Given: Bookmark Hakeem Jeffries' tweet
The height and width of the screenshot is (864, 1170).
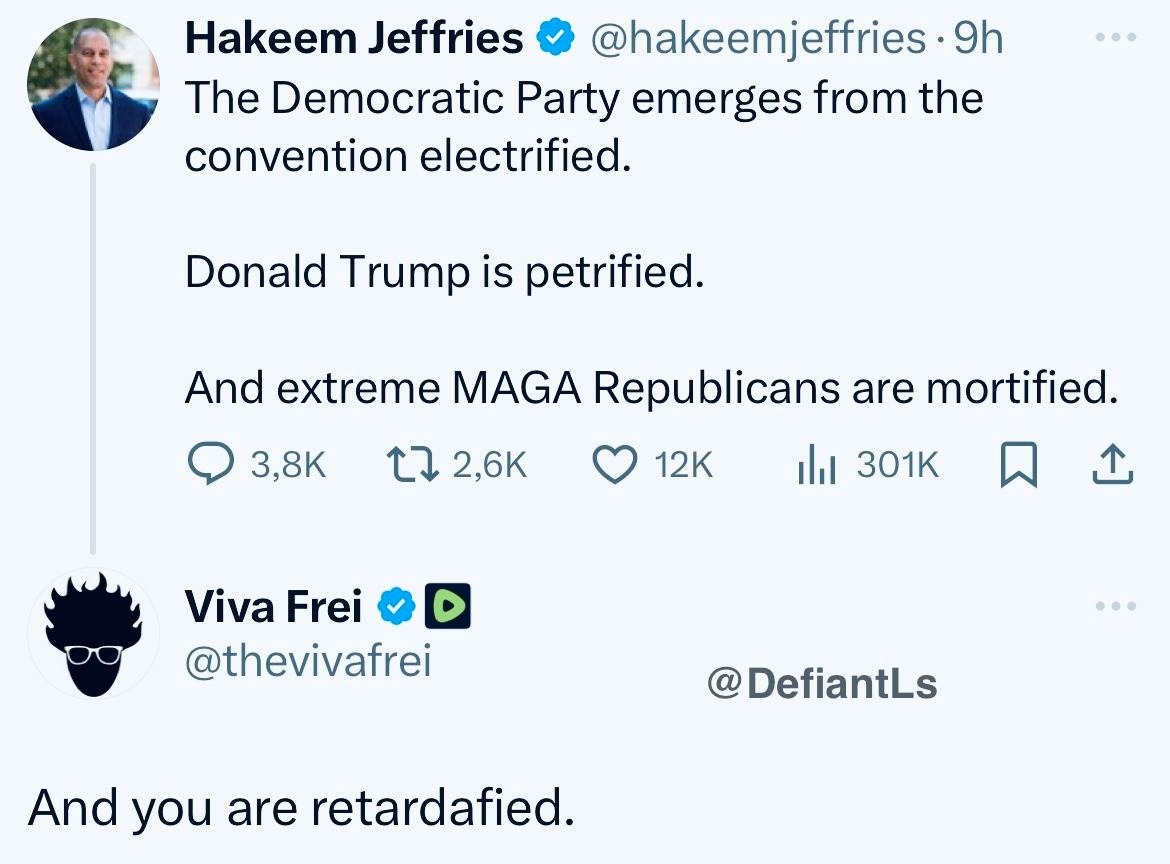Looking at the screenshot, I should (x=1016, y=465).
